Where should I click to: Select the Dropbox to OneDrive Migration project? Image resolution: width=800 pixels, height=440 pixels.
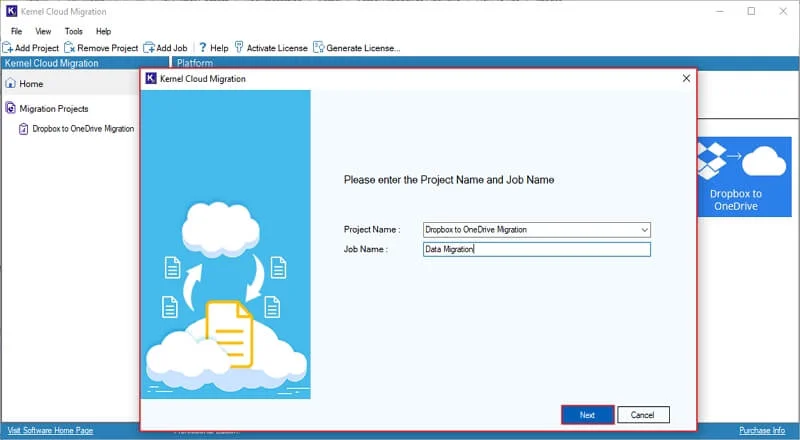83,129
